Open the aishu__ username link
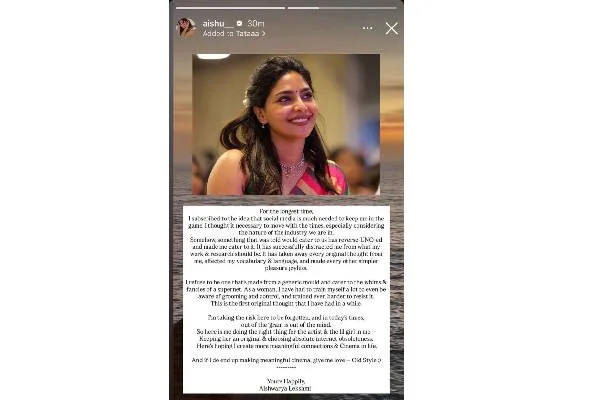The width and height of the screenshot is (600, 400). click(218, 23)
